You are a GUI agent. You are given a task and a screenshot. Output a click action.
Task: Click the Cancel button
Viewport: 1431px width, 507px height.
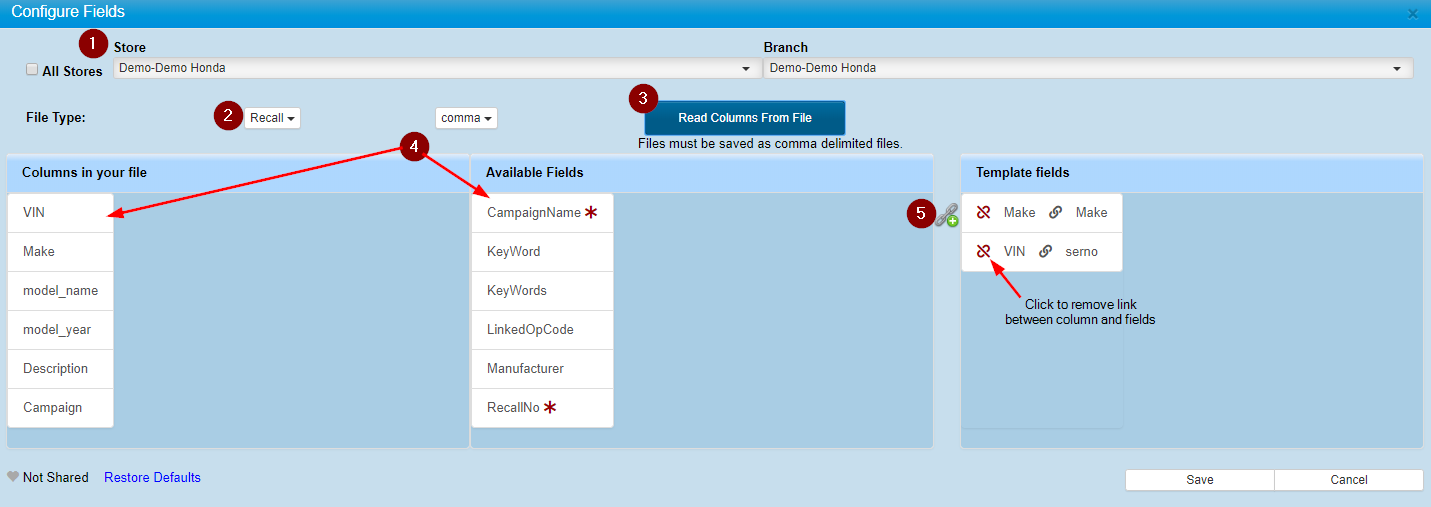1348,480
